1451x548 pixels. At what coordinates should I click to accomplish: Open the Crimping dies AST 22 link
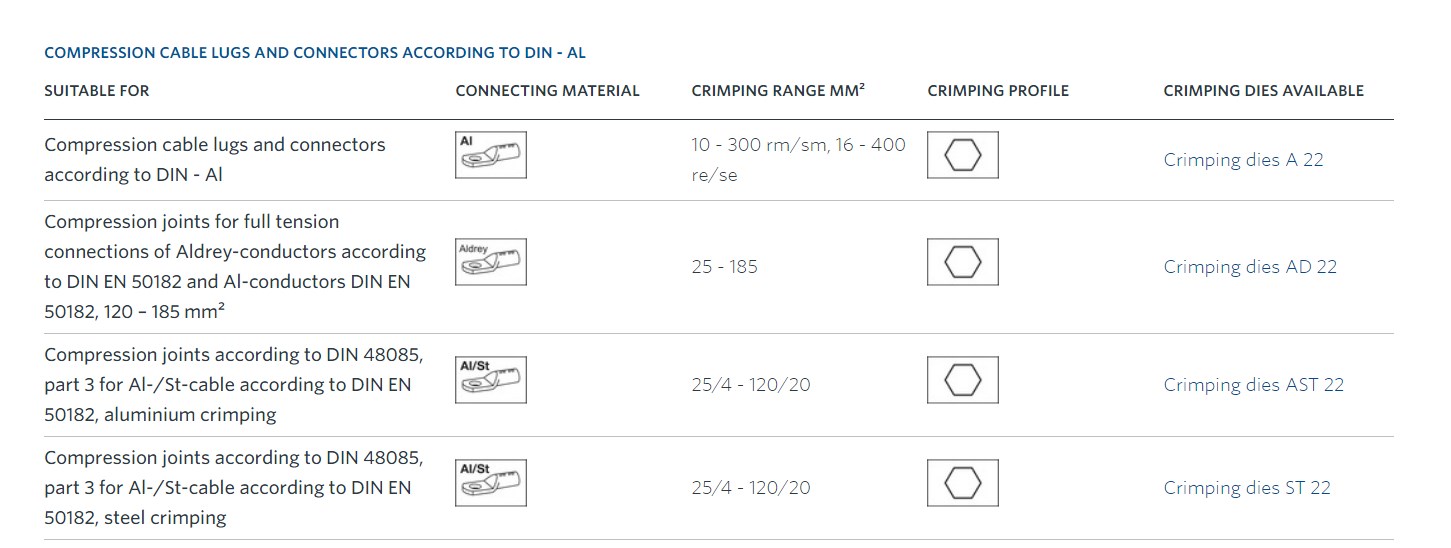coord(1254,385)
